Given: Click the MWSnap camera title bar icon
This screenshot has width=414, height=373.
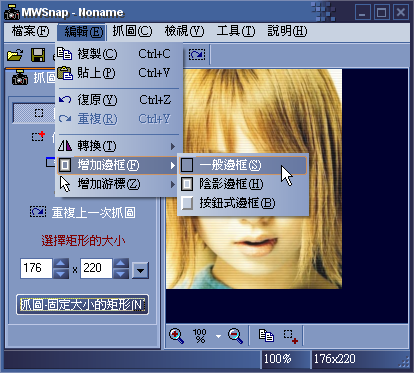Looking at the screenshot, I should click(x=12, y=13).
